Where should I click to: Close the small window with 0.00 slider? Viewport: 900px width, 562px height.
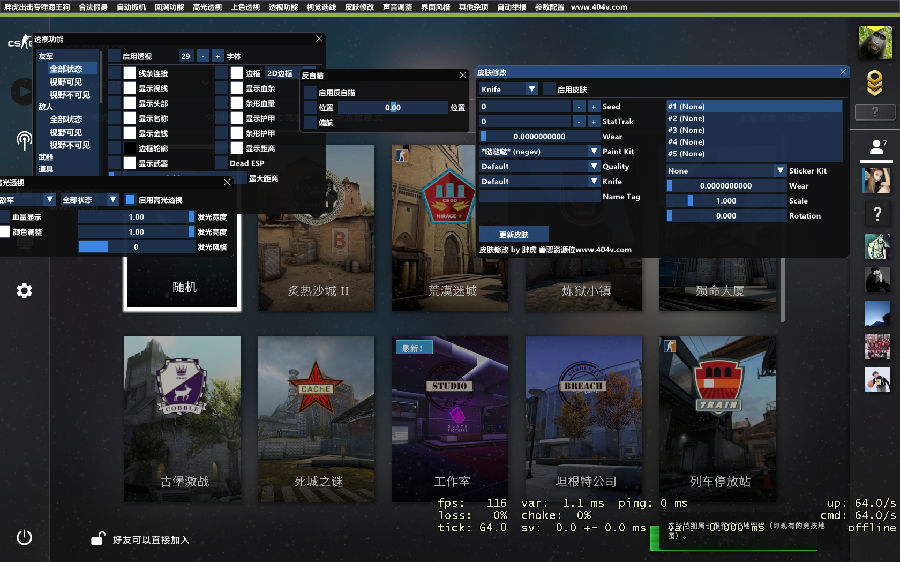(x=463, y=75)
